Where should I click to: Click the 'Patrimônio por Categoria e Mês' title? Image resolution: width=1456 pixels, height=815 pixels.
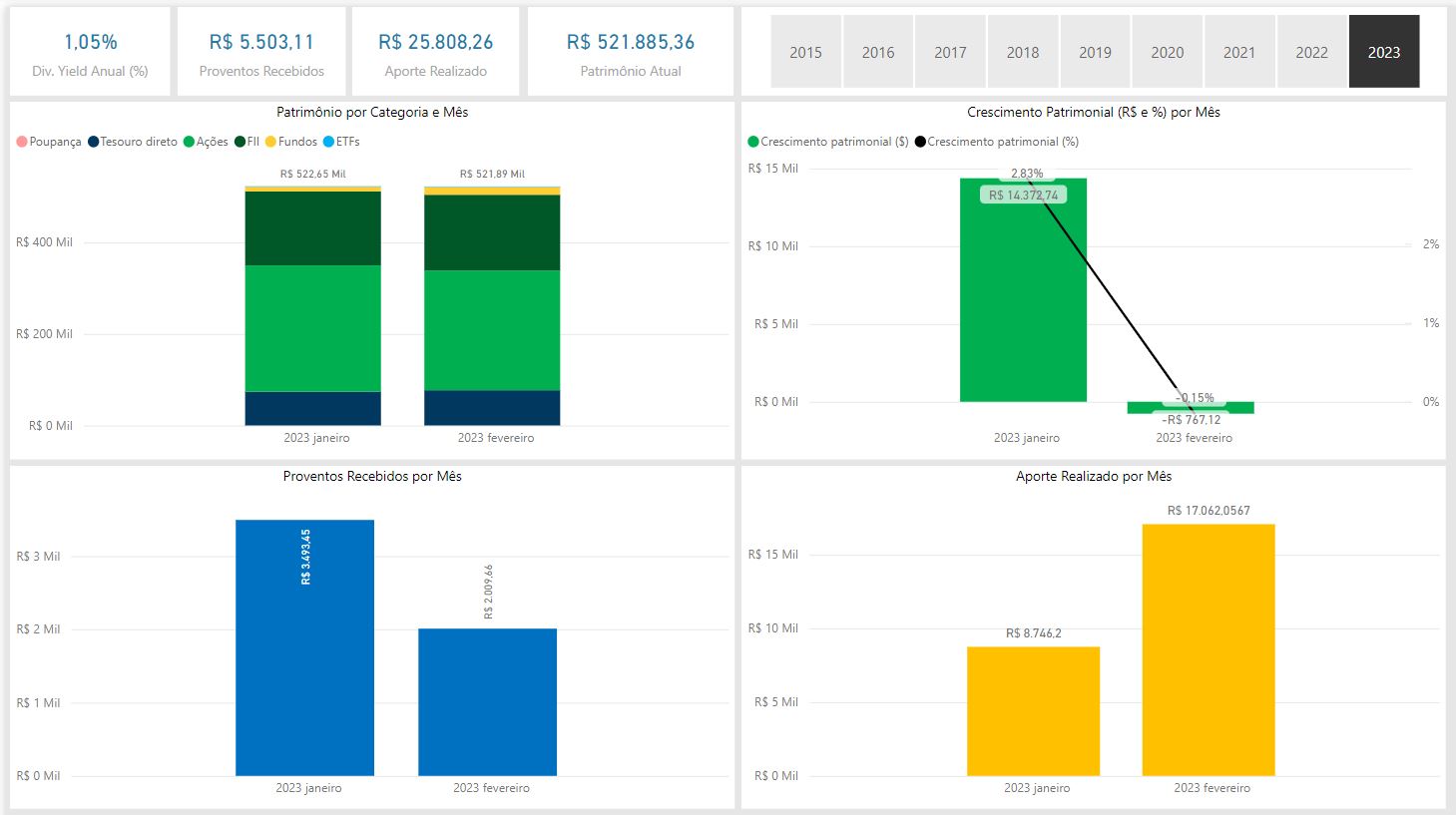pos(372,112)
